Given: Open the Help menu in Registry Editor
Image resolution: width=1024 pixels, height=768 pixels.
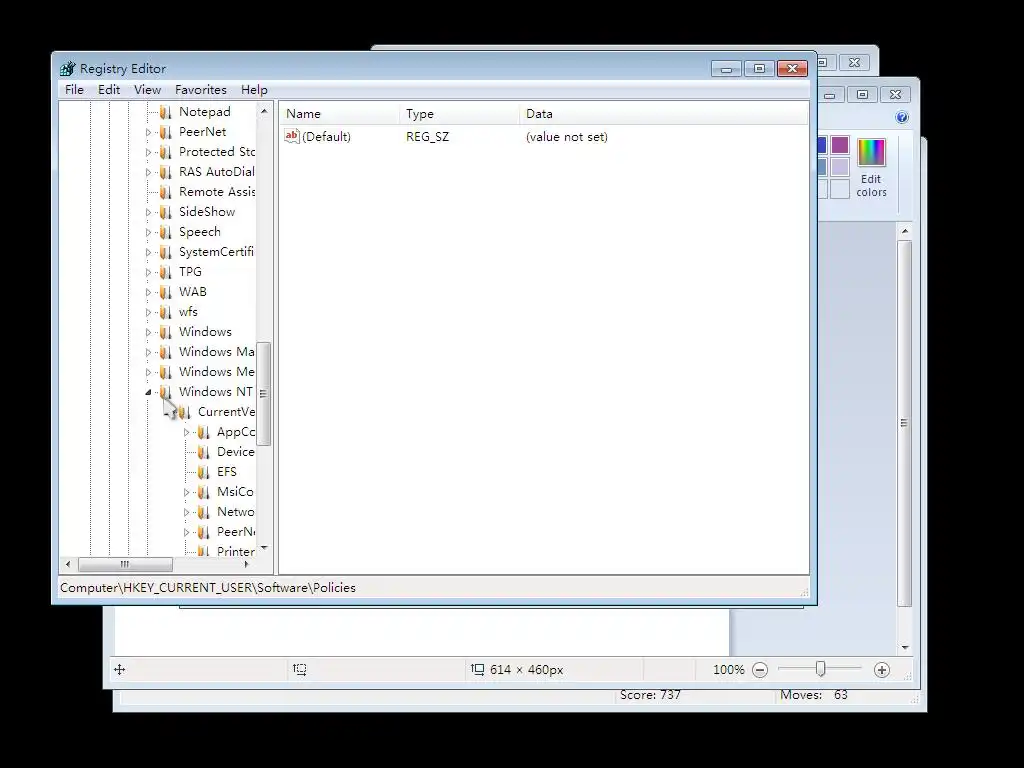Looking at the screenshot, I should click(x=254, y=89).
